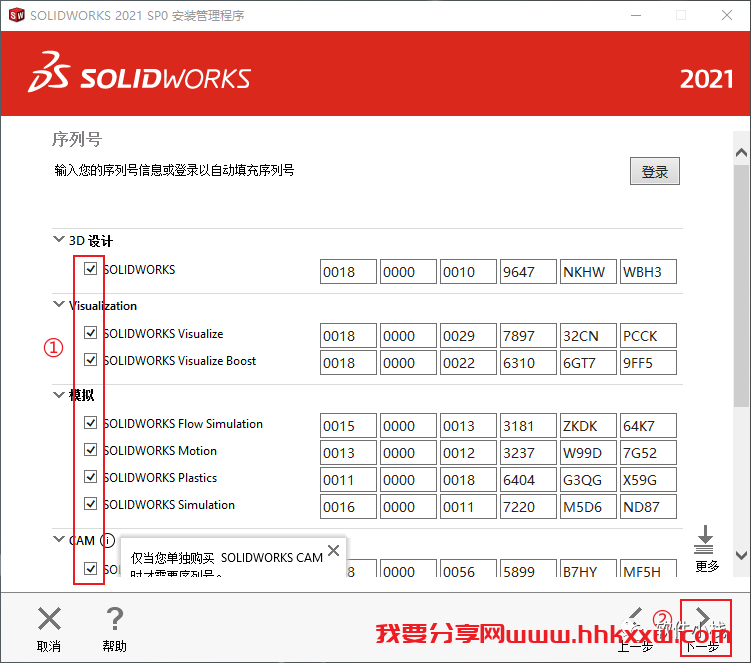
Task: Open Help with the question mark icon
Action: click(114, 618)
